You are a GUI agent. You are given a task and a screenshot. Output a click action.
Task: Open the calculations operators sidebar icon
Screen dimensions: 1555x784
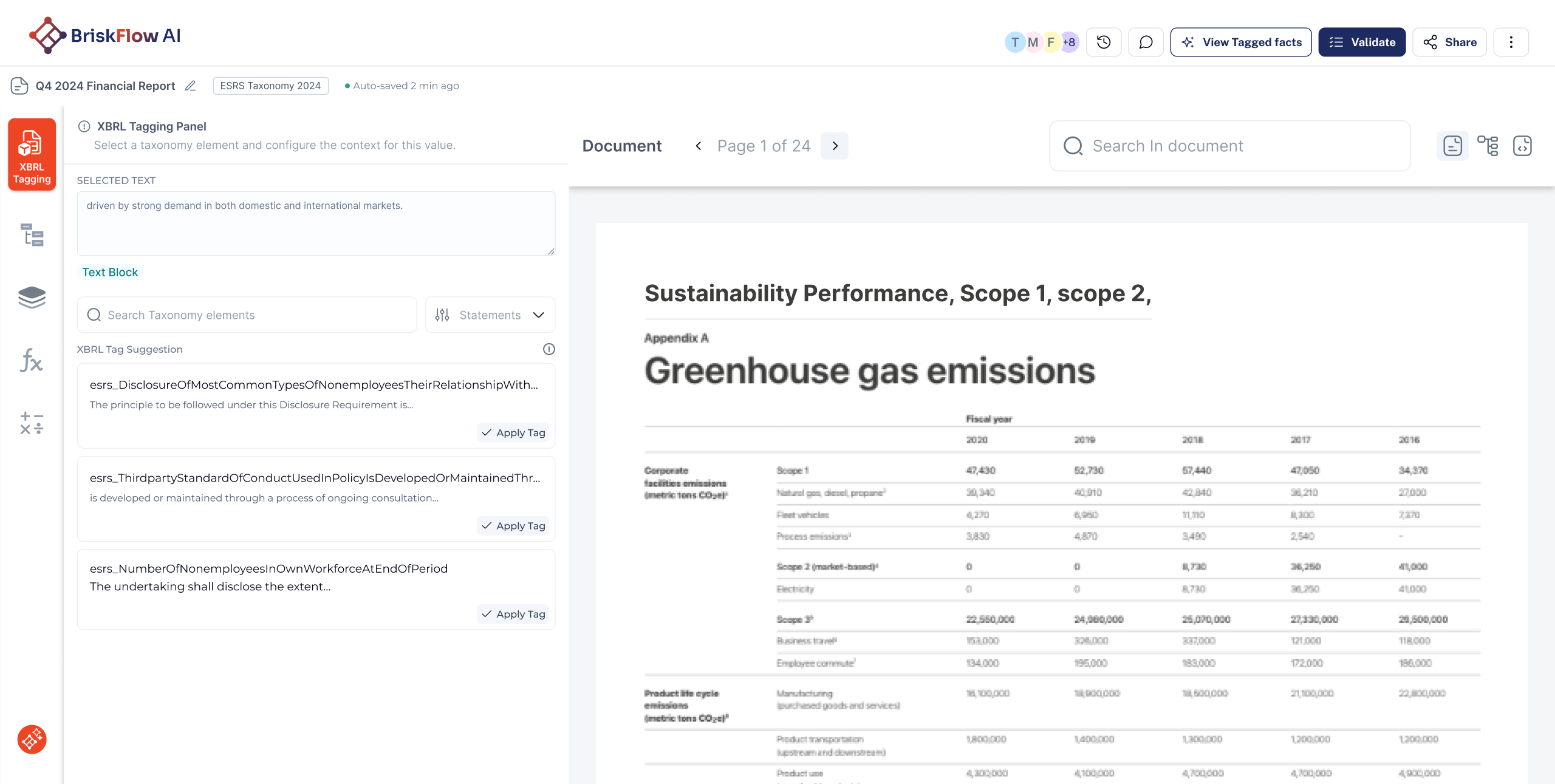[32, 423]
